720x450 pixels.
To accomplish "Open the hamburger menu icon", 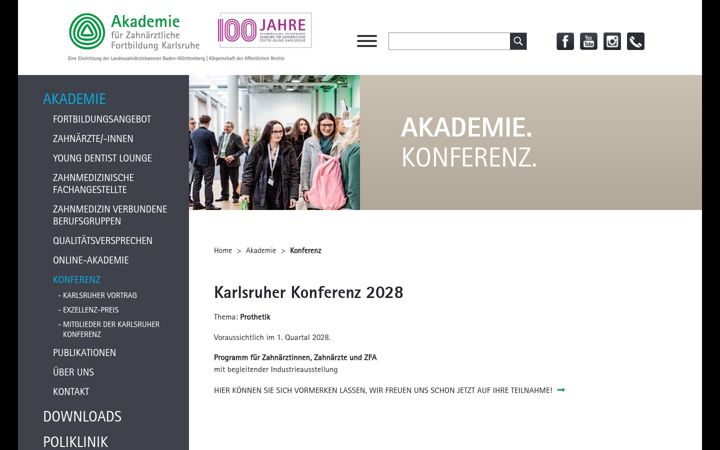I will tap(367, 41).
